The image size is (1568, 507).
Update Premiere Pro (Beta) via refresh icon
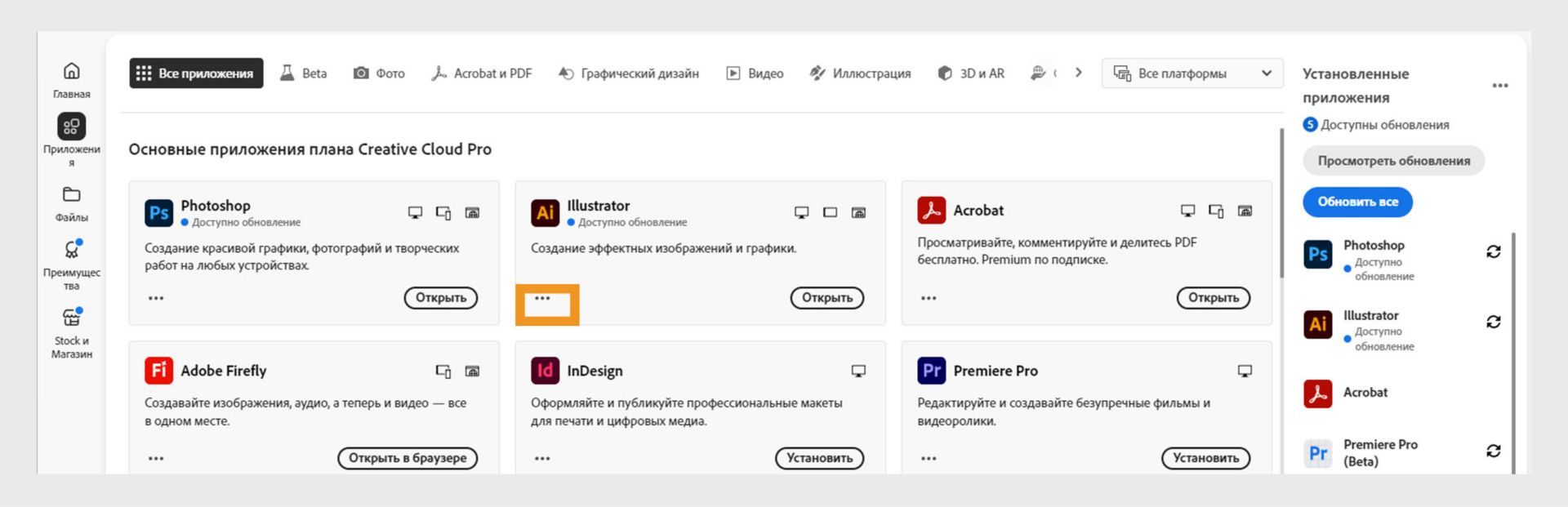1494,451
